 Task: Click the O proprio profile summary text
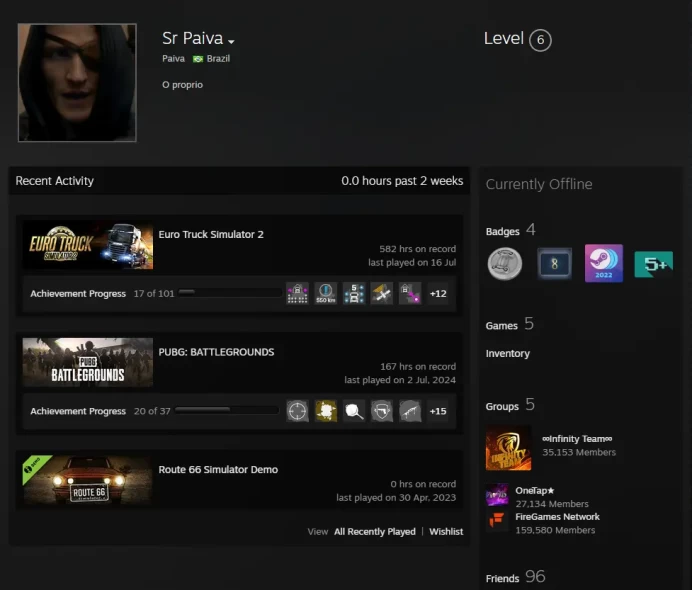(x=182, y=85)
